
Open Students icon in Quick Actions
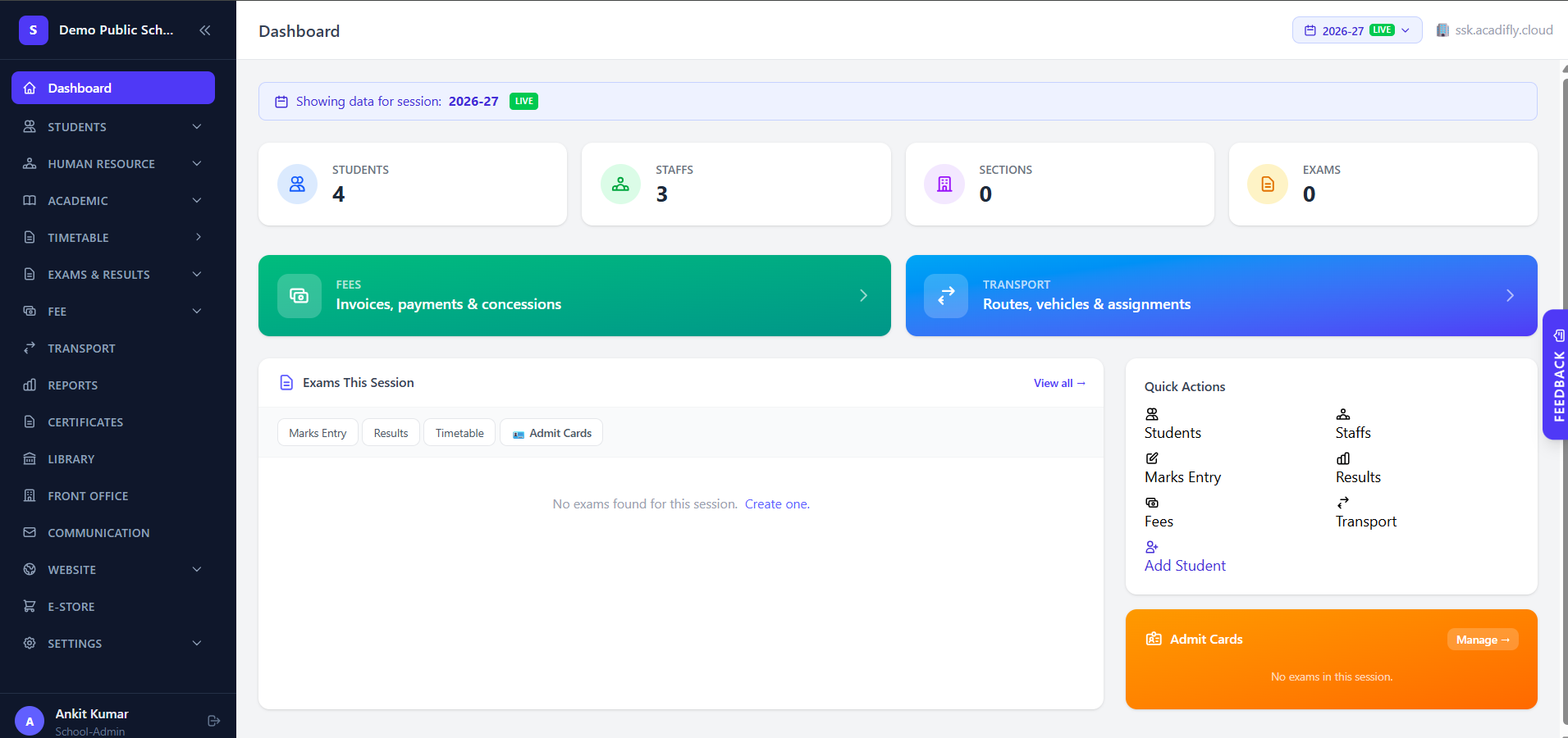[x=1152, y=414]
